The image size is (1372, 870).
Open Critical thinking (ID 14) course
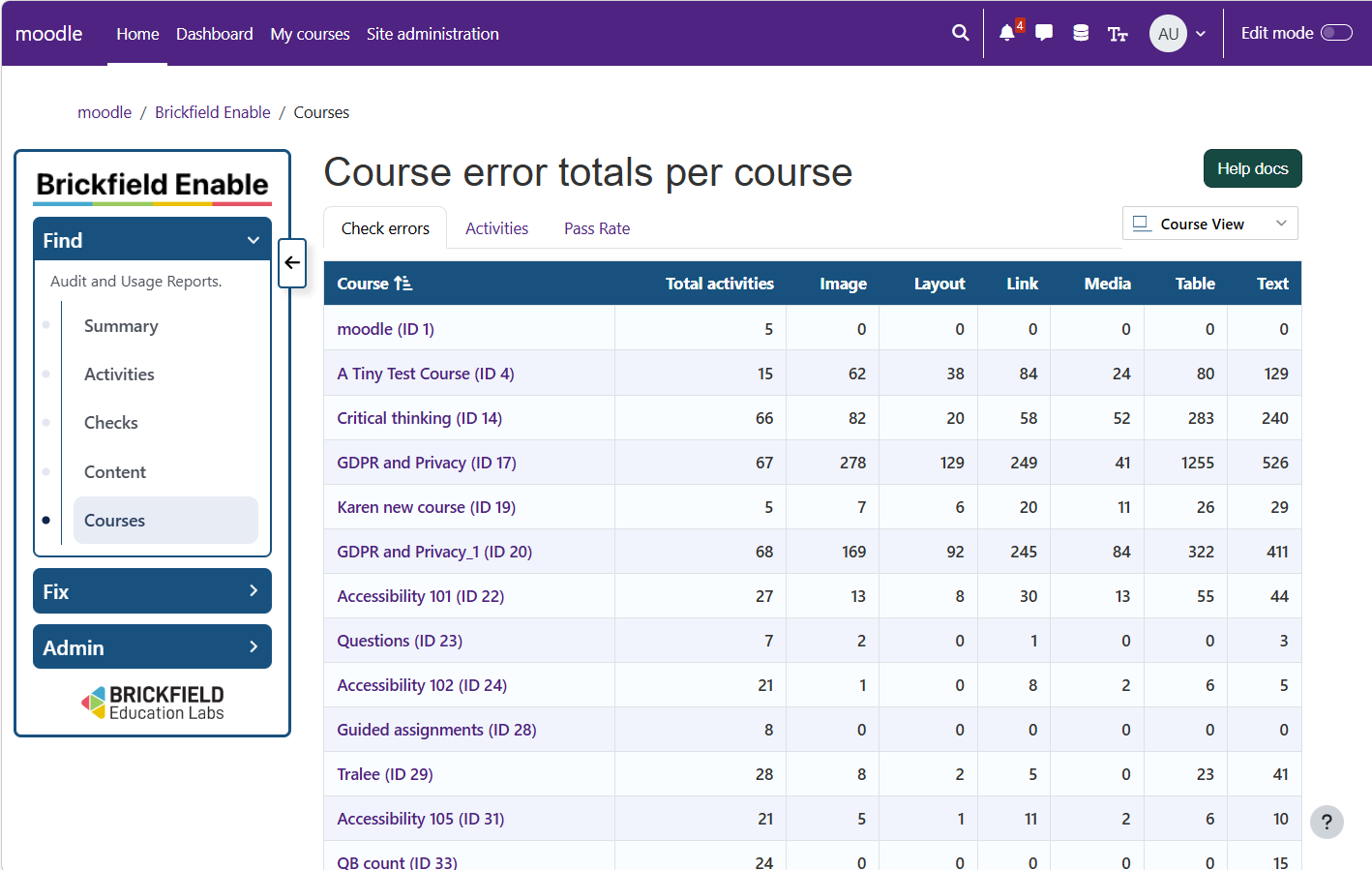[419, 418]
